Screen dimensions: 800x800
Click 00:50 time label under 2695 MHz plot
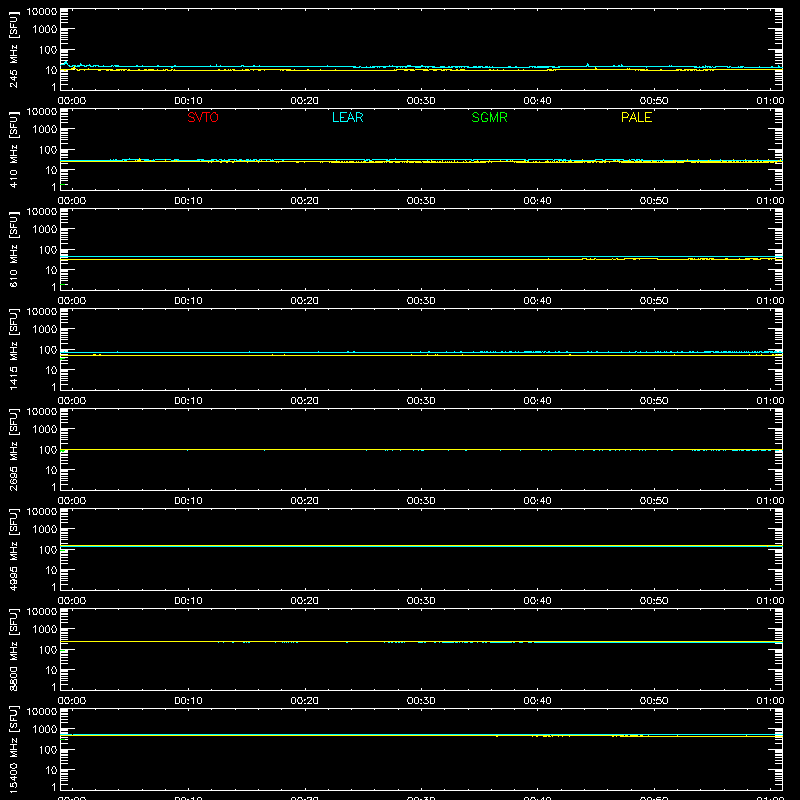coord(654,501)
